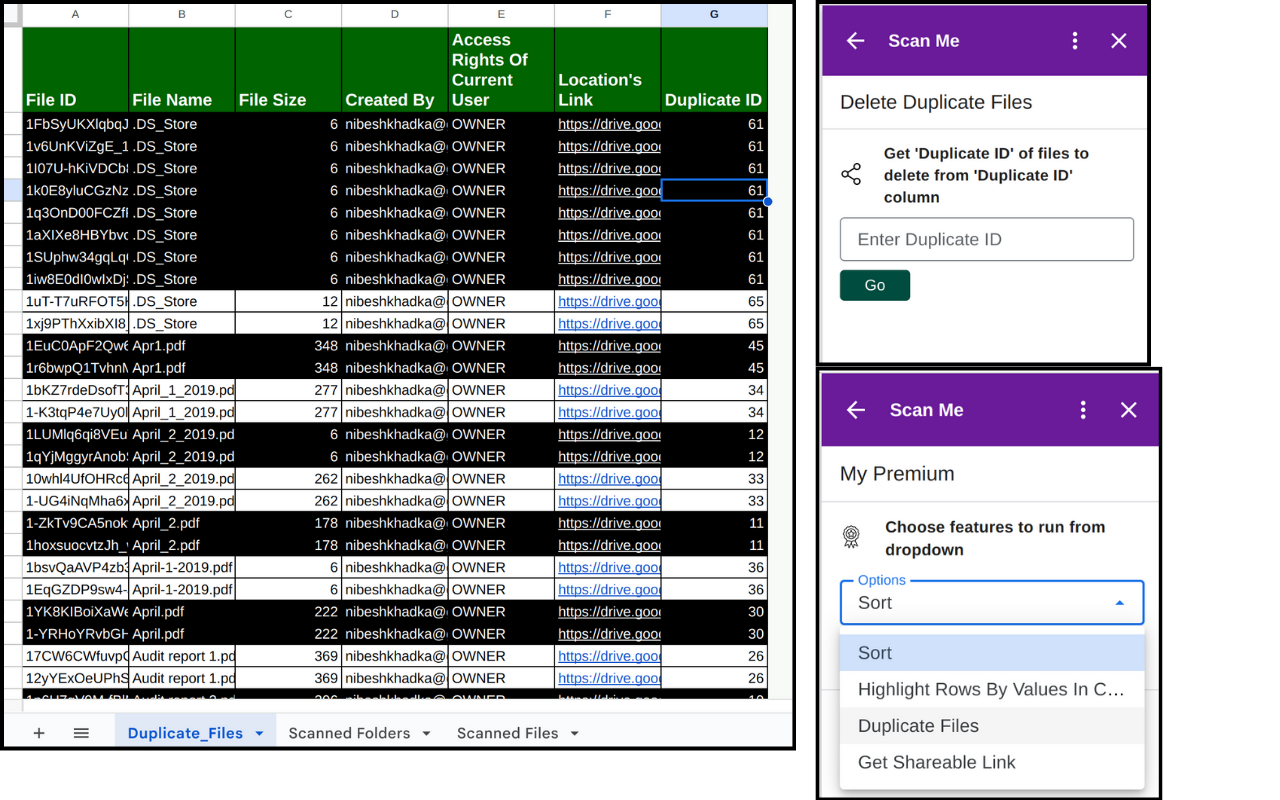Screen dimensions: 1280x800
Task: Select Duplicate ID 65 in 1uT-T7uRFOT5 row
Action: (714, 301)
